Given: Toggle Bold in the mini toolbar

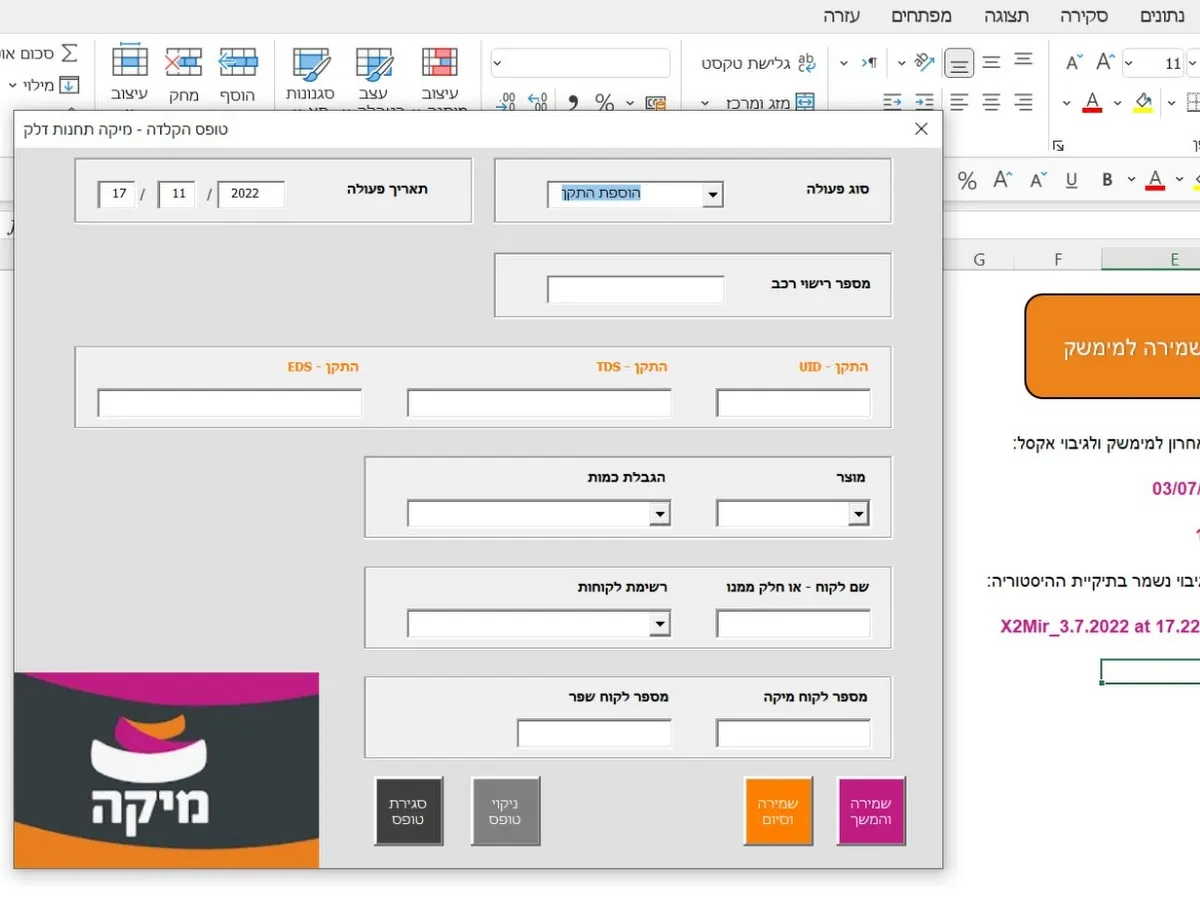Looking at the screenshot, I should [1107, 180].
